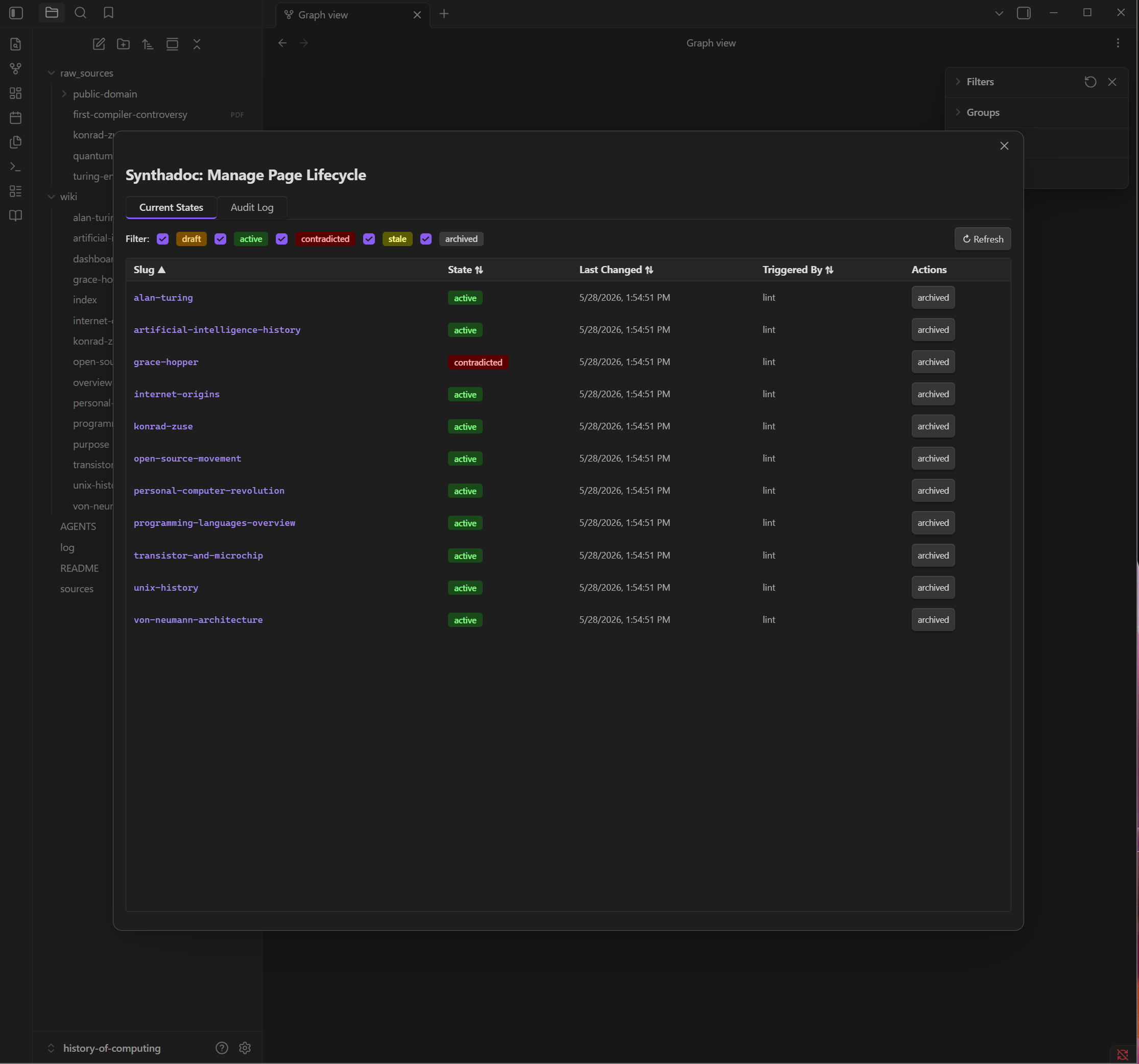The image size is (1139, 1064).
Task: Open command palette ribbon icon
Action: tap(15, 166)
